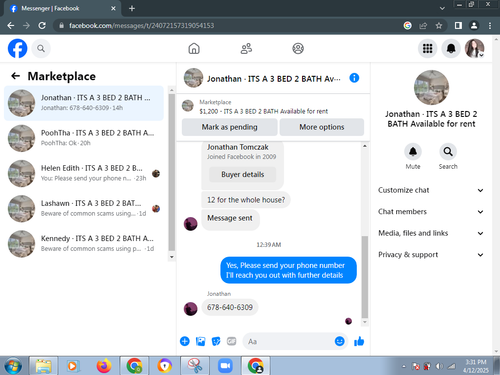Open emoji picker in message box
500x375 pixels.
(x=339, y=341)
